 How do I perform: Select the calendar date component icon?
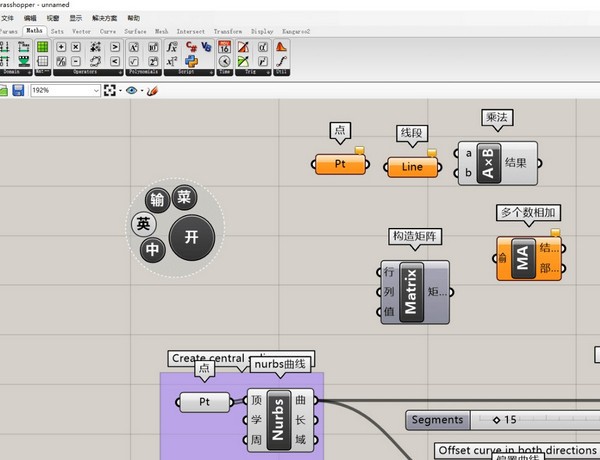pos(225,47)
